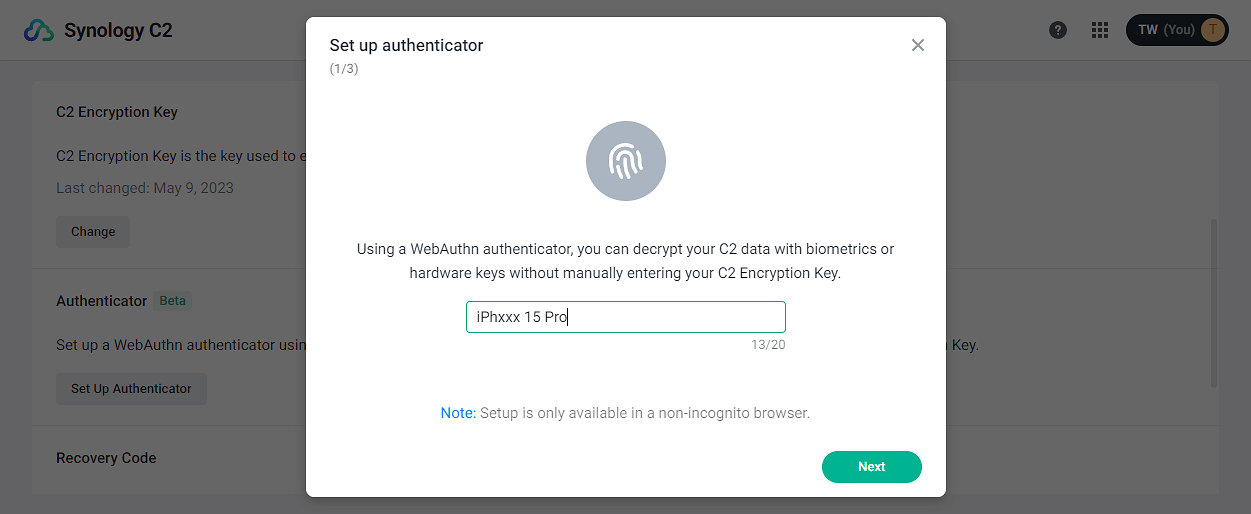This screenshot has height=514, width=1251.
Task: Click the Change encryption key button
Action: [x=93, y=232]
